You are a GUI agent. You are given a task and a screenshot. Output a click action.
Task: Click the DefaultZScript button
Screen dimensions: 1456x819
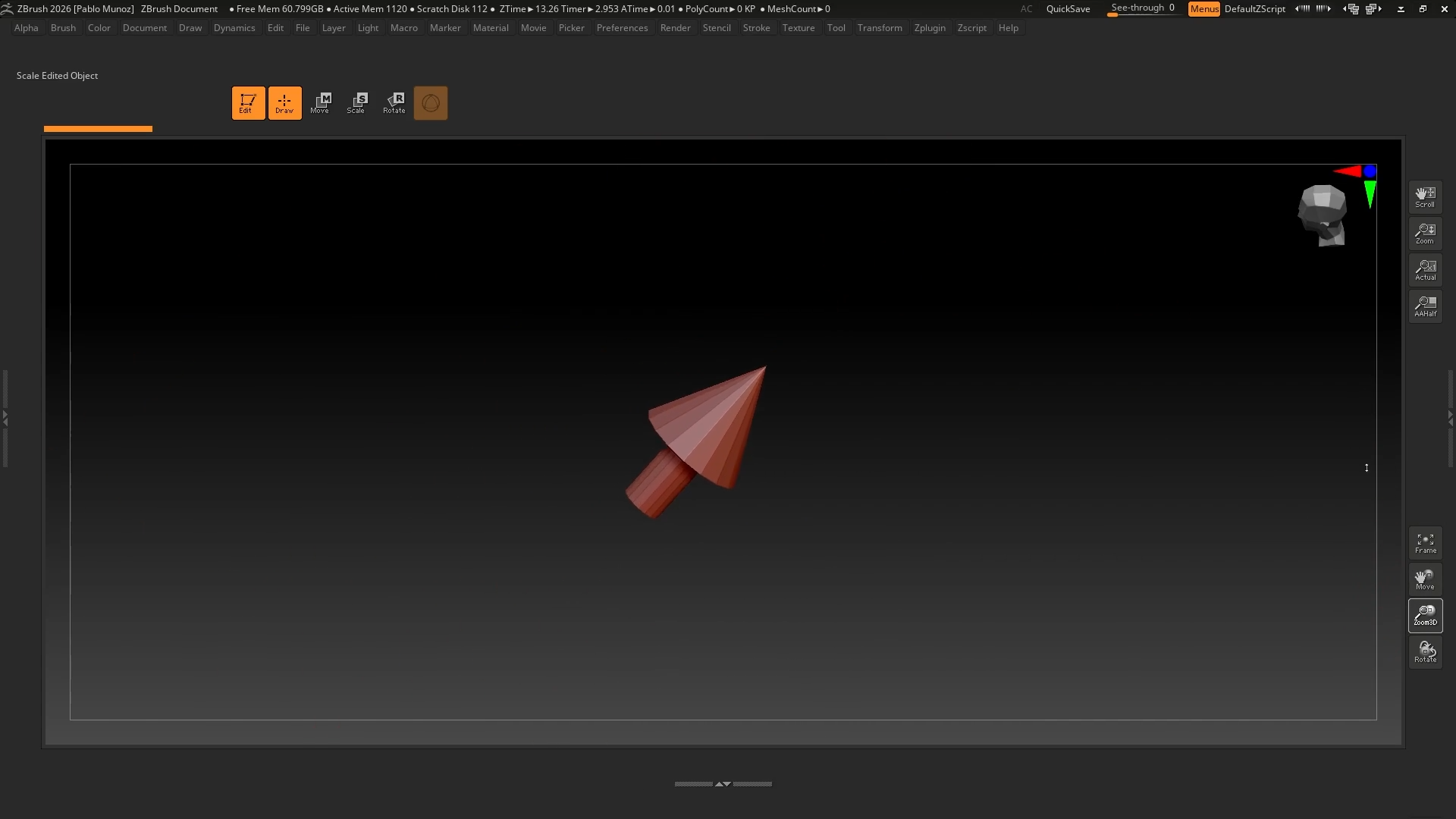click(x=1254, y=9)
